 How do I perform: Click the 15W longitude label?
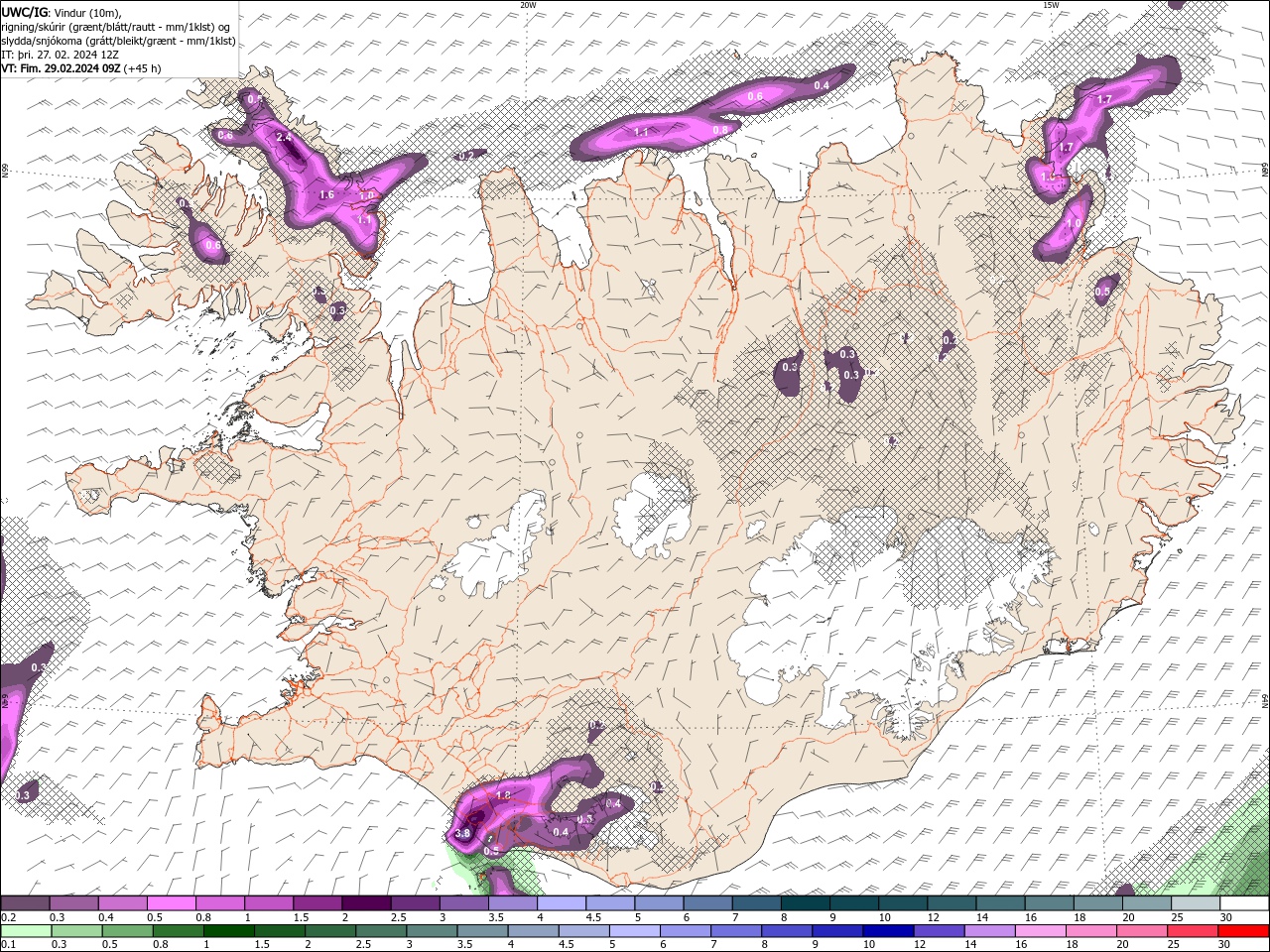[x=1051, y=5]
